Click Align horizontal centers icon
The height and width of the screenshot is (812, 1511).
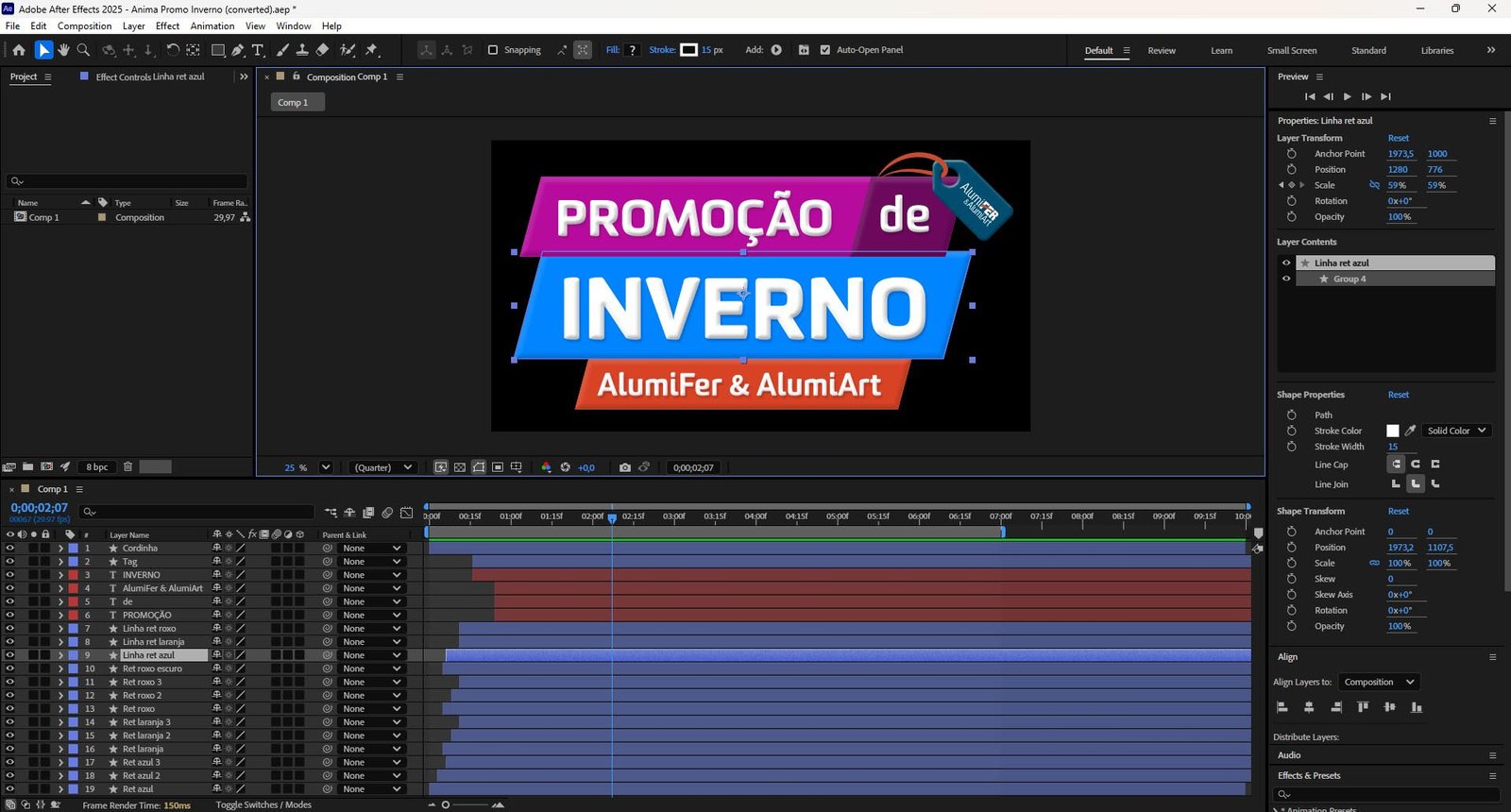point(1309,707)
